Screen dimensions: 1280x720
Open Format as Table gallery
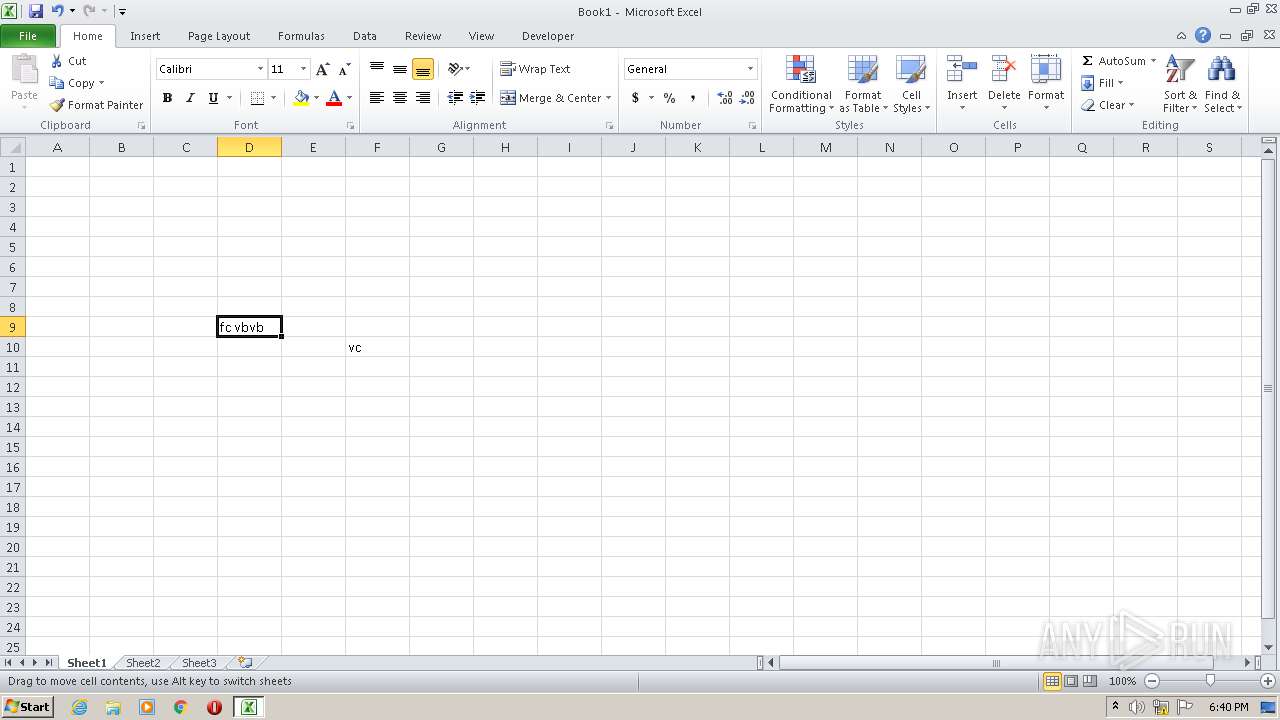point(863,85)
